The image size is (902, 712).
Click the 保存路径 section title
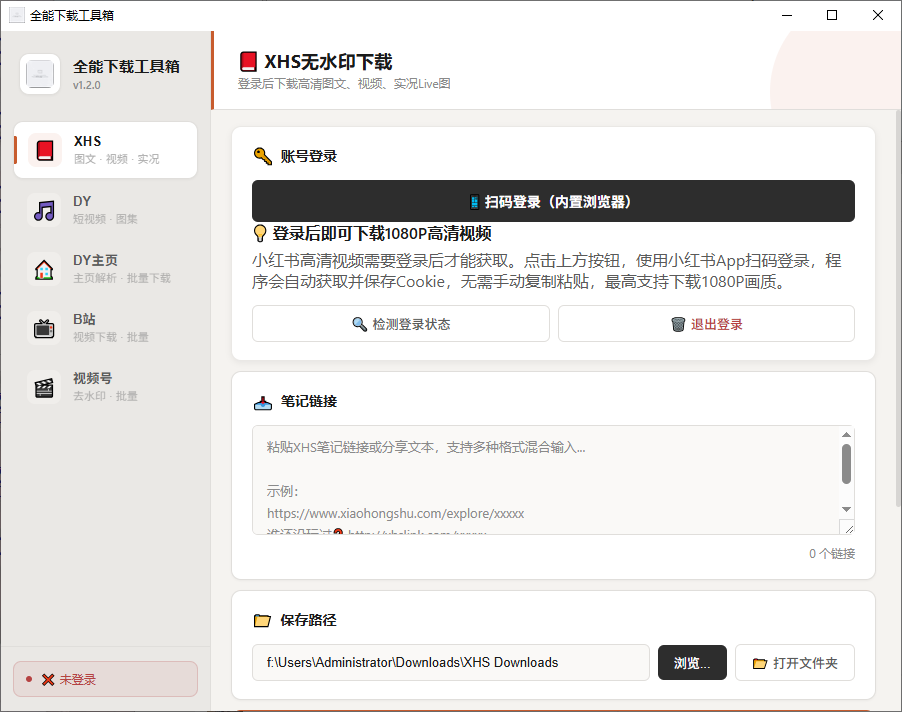point(308,620)
